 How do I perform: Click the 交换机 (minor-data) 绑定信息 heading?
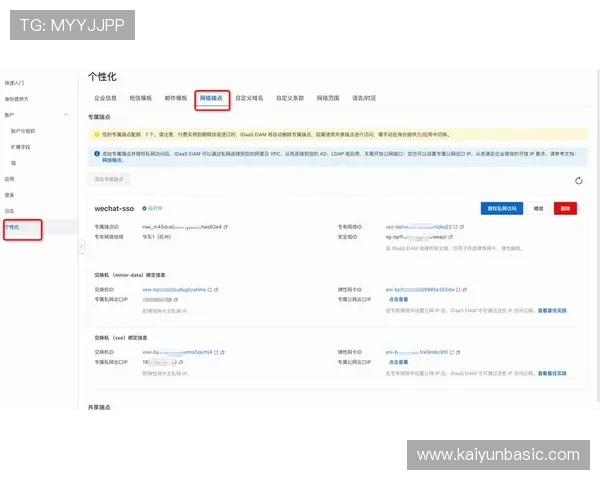pos(130,275)
